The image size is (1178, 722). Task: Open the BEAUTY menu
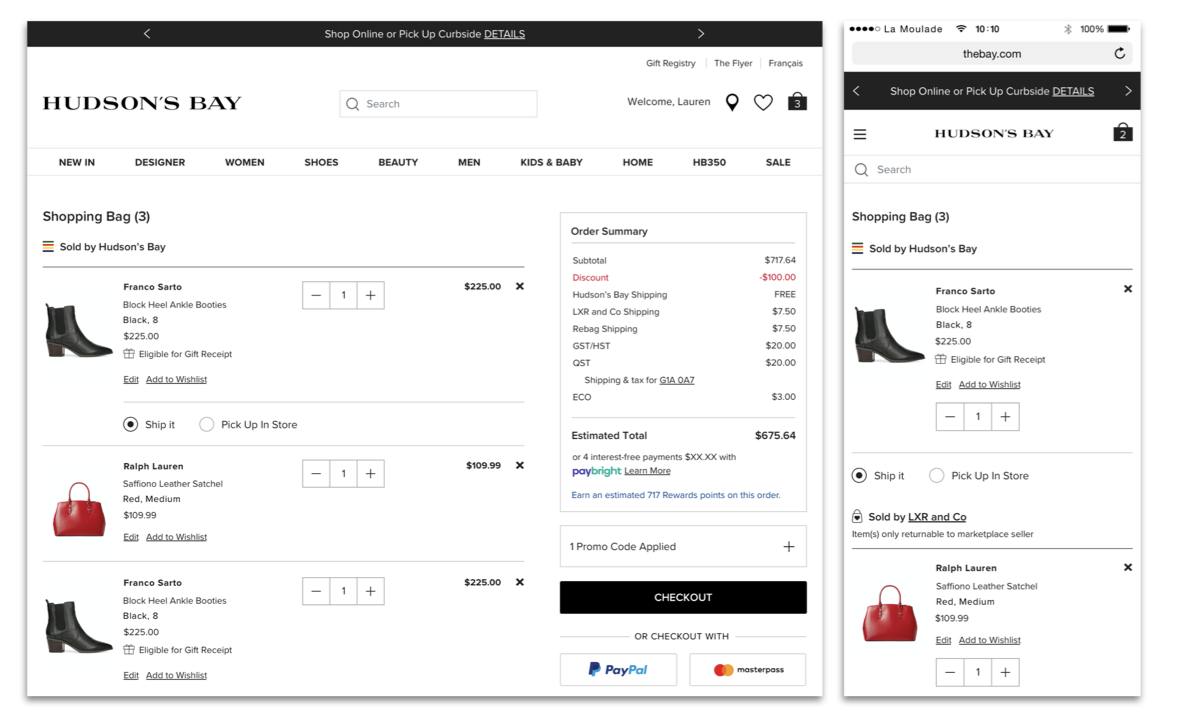click(398, 162)
